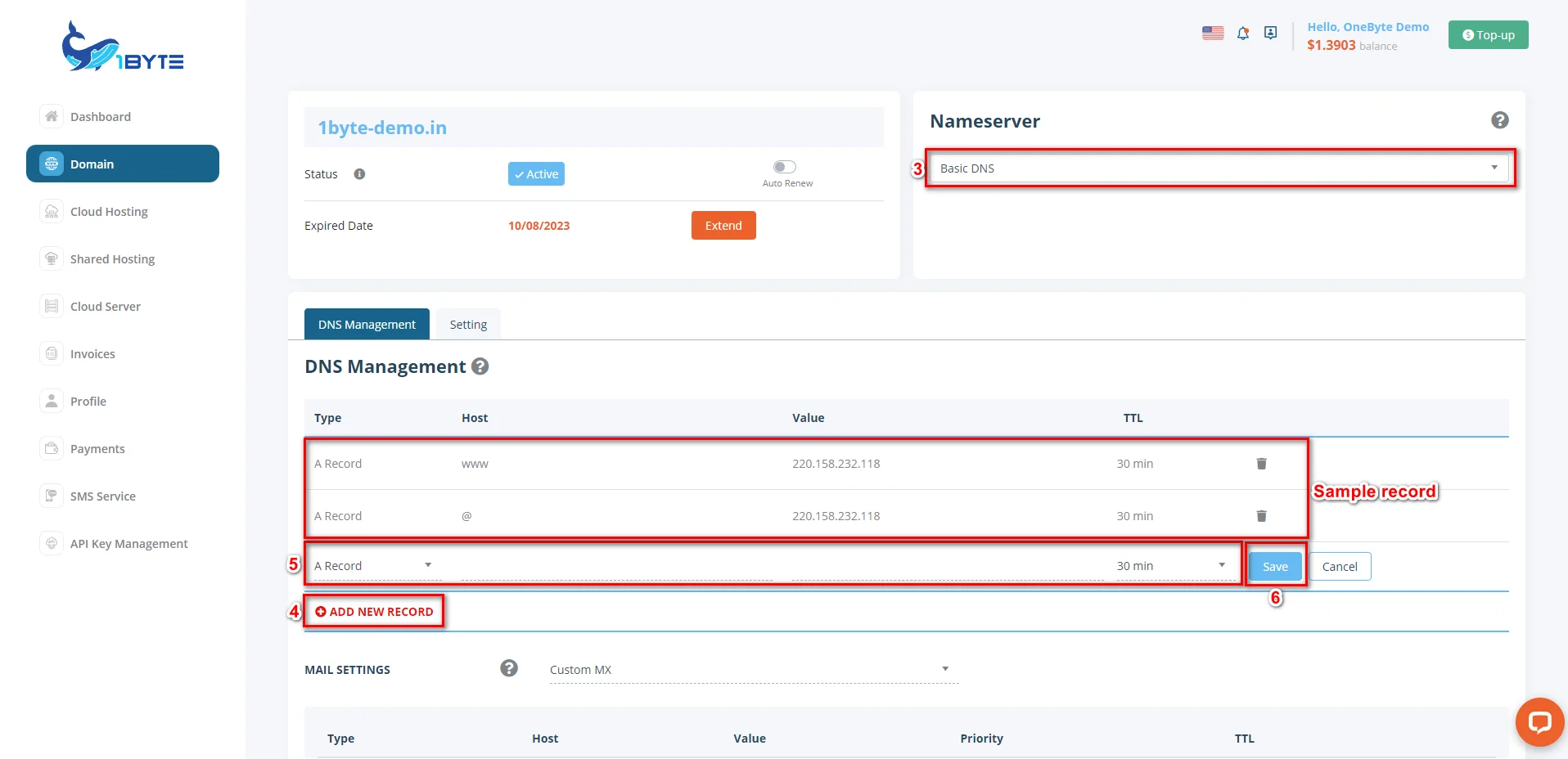Select the Cloud Hosting sidebar icon

pyautogui.click(x=51, y=211)
